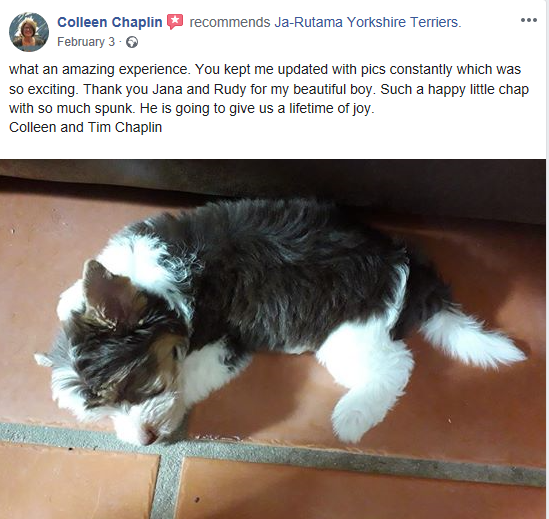The image size is (549, 519).
Task: Click the red recommendation star badge
Action: (x=175, y=22)
